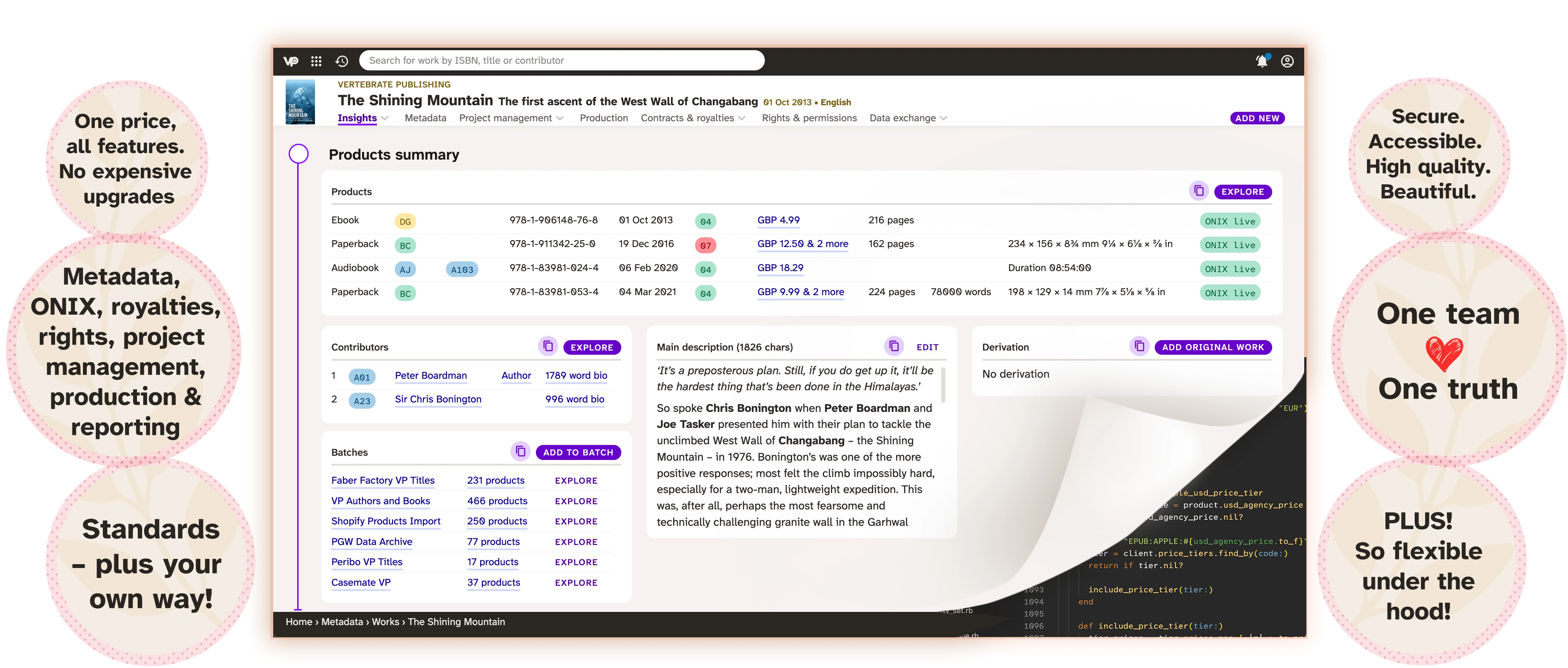1568x668 pixels.
Task: Expand the Insights dropdown chevron
Action: click(385, 118)
